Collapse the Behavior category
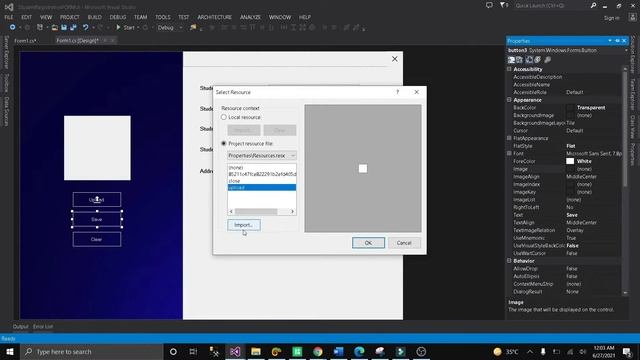 509,260
